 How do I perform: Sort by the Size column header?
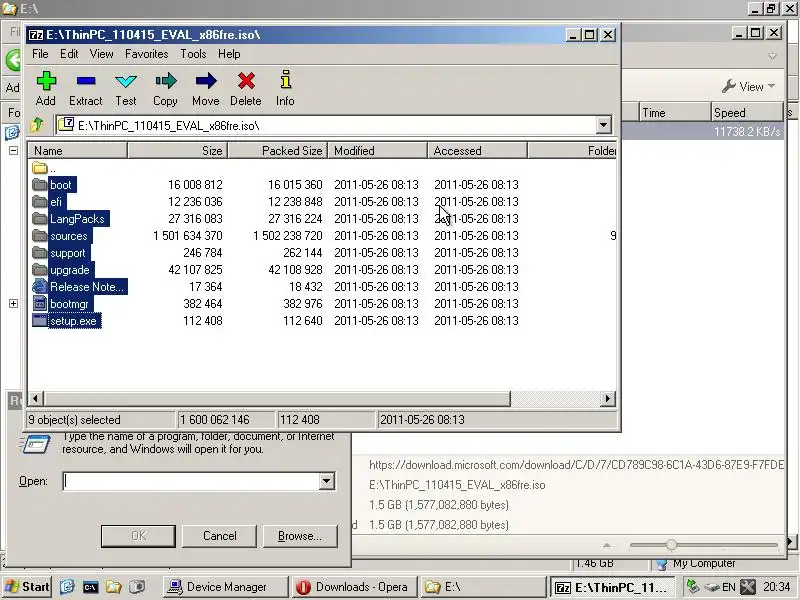[178, 151]
